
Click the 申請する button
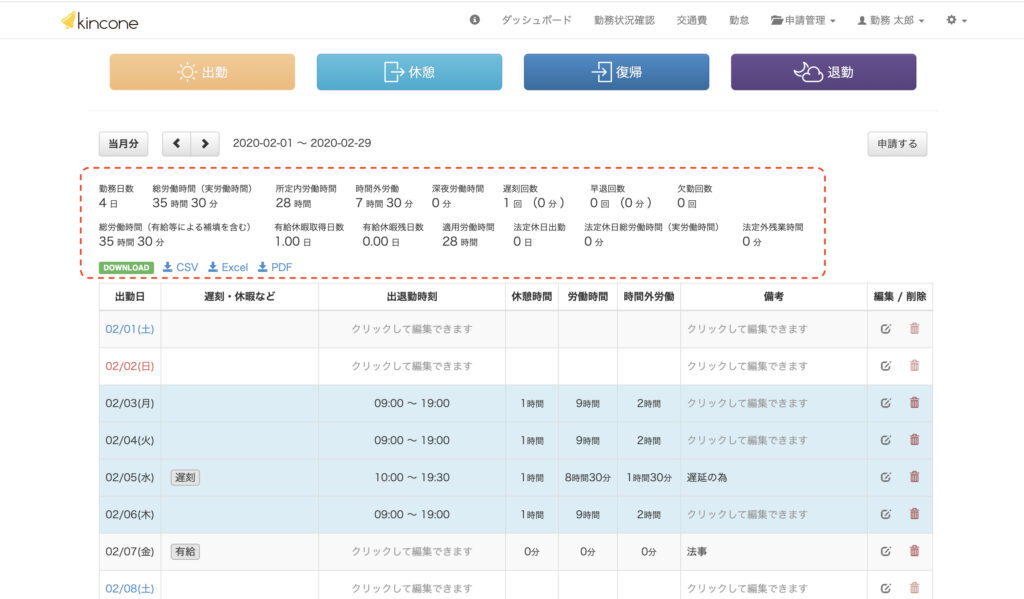coord(897,144)
